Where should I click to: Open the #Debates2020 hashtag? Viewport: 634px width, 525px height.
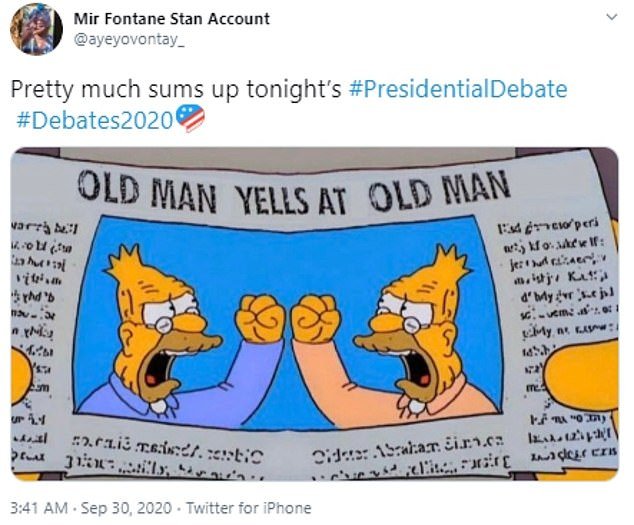coord(95,120)
